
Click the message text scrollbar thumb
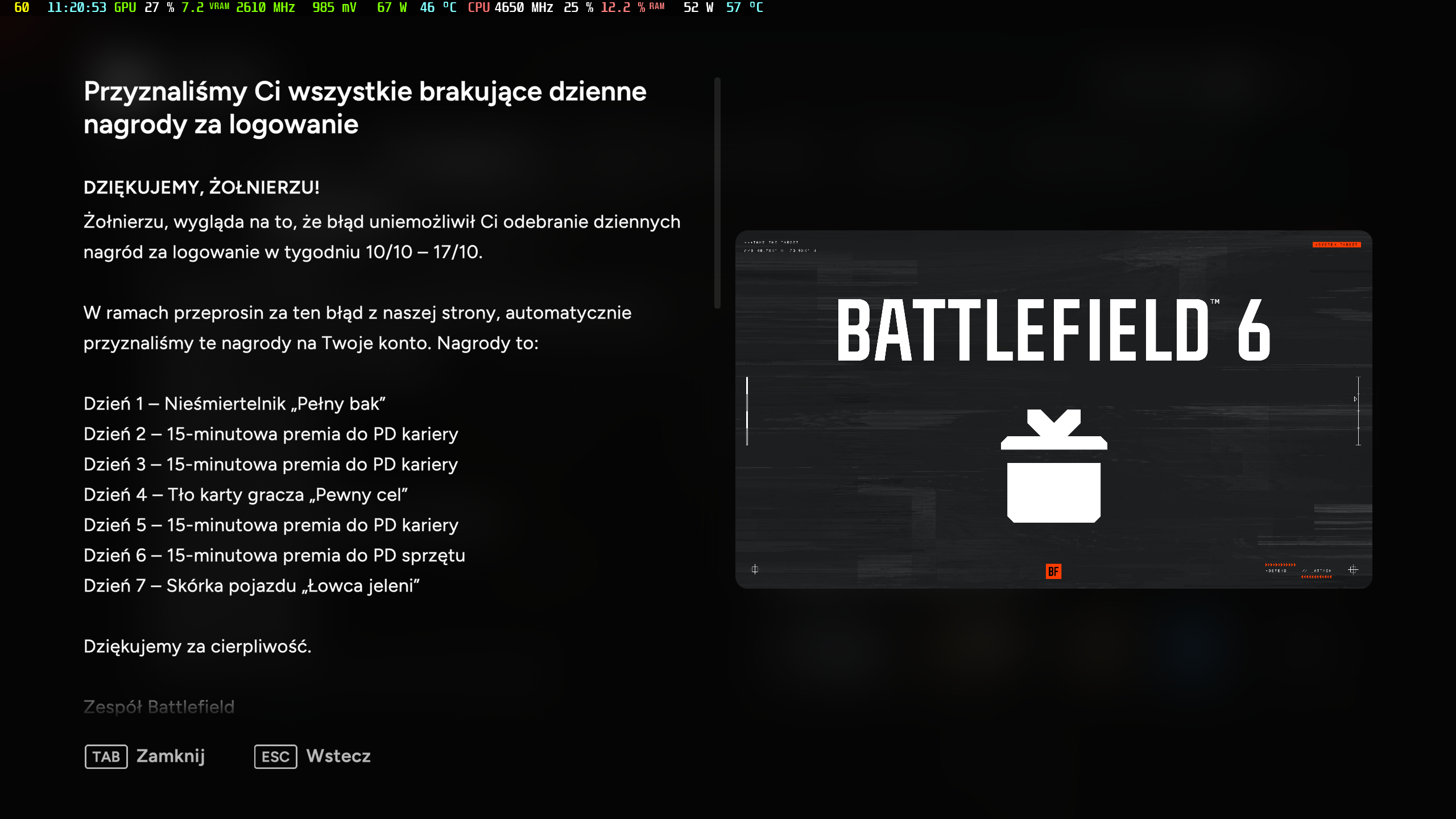click(717, 193)
